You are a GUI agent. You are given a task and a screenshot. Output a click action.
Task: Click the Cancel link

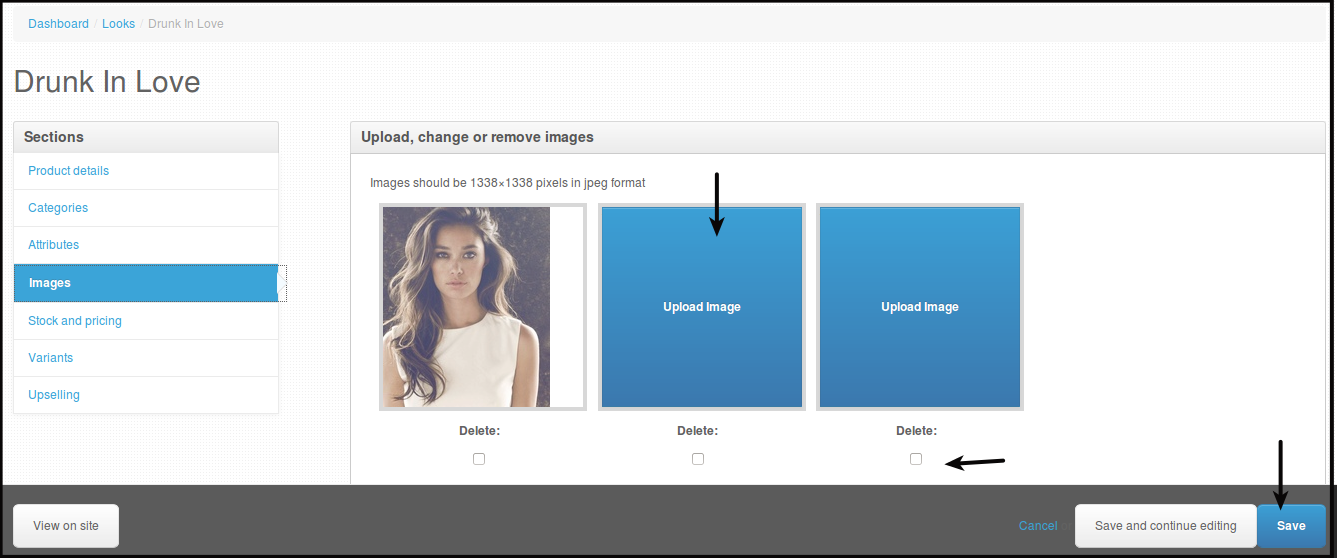(1038, 526)
